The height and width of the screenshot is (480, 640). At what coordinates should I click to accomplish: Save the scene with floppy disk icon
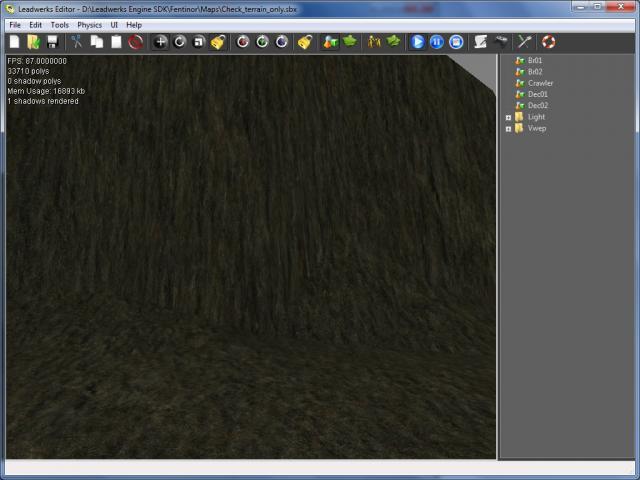click(x=51, y=42)
